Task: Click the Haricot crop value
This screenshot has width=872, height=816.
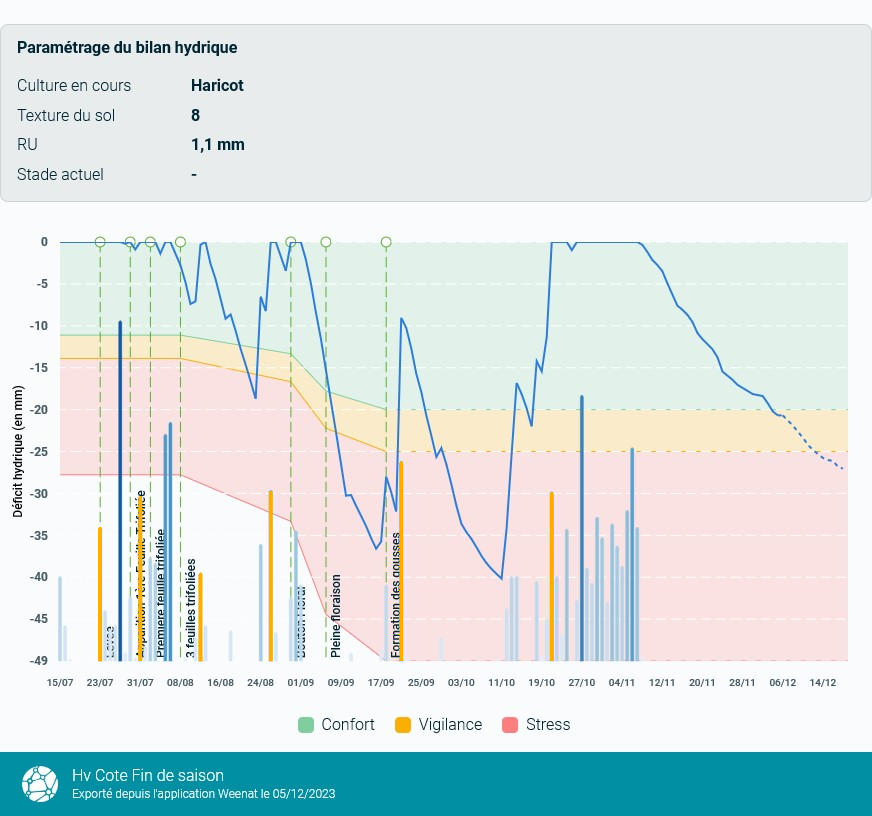Action: pyautogui.click(x=217, y=86)
